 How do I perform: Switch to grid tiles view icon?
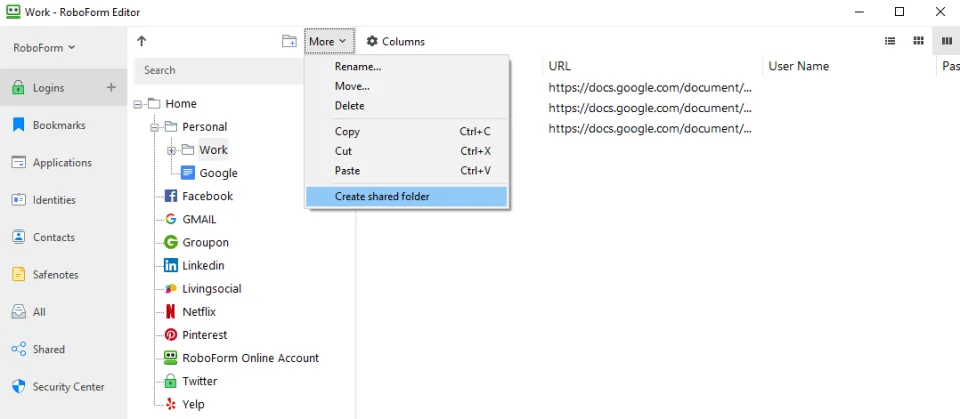918,41
